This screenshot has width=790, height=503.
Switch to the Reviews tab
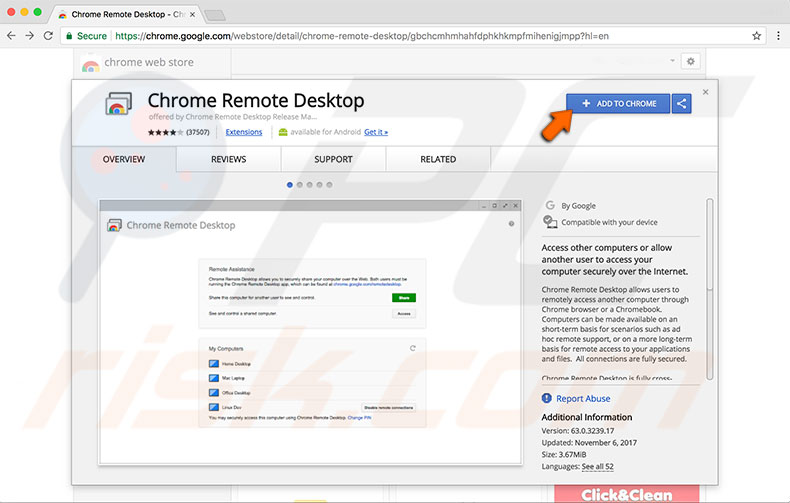(229, 159)
